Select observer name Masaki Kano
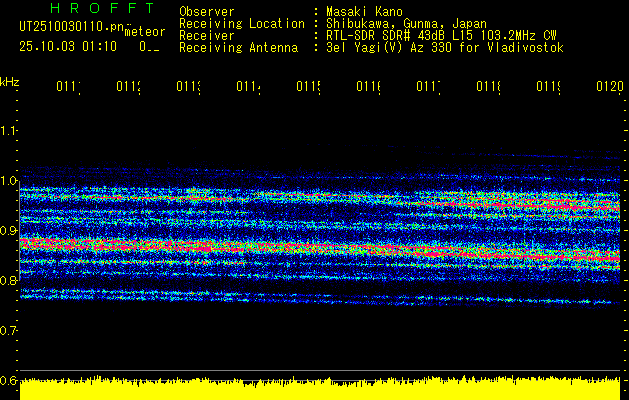629x400 pixels. (364, 11)
